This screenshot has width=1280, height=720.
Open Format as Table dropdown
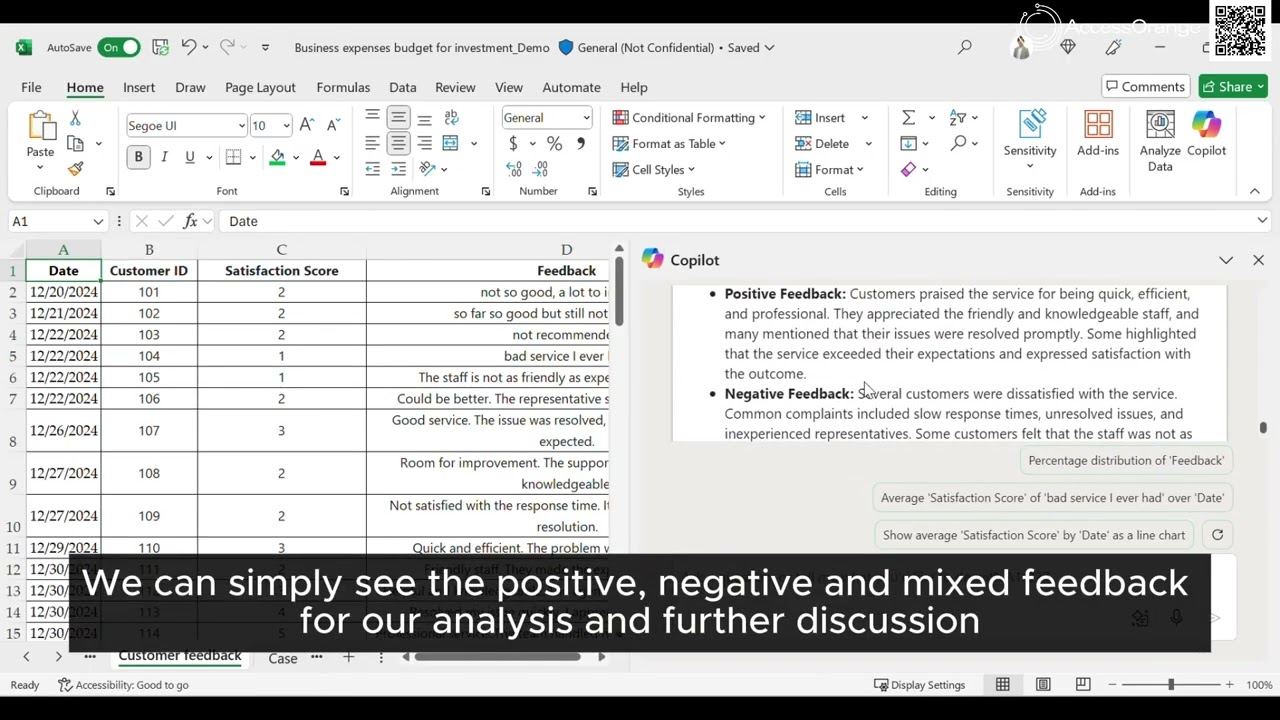pyautogui.click(x=669, y=144)
